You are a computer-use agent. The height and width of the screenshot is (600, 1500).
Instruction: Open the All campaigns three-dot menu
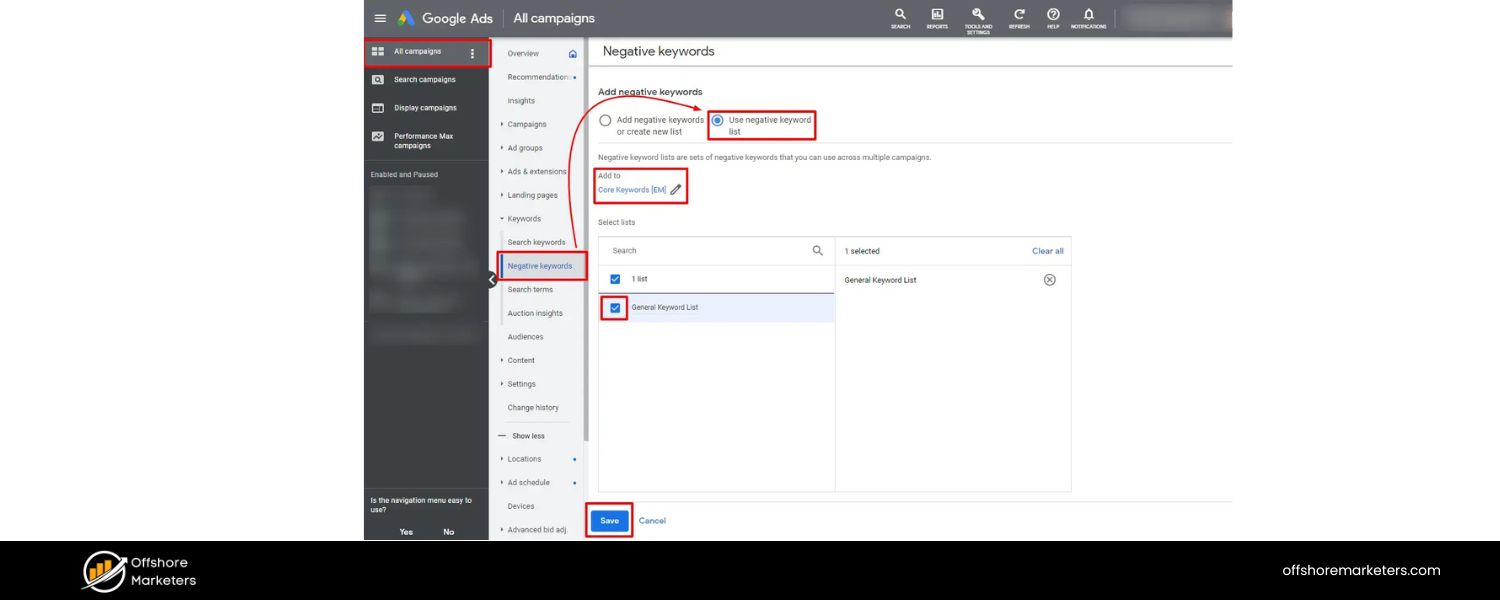[472, 52]
